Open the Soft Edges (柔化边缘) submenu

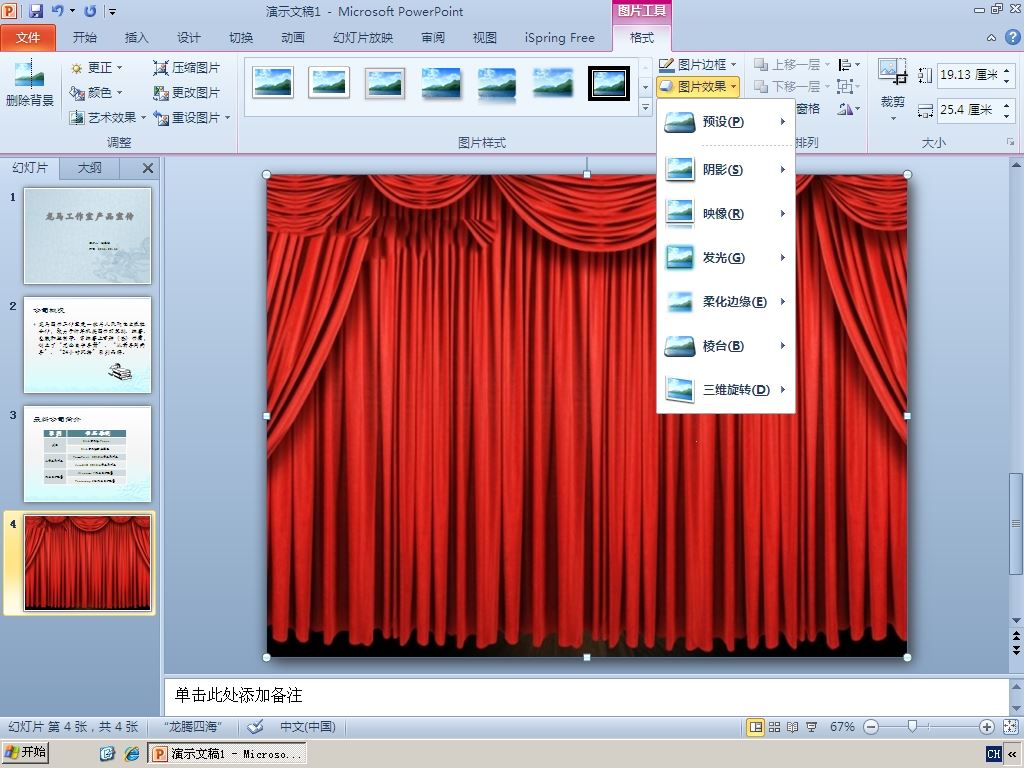726,302
